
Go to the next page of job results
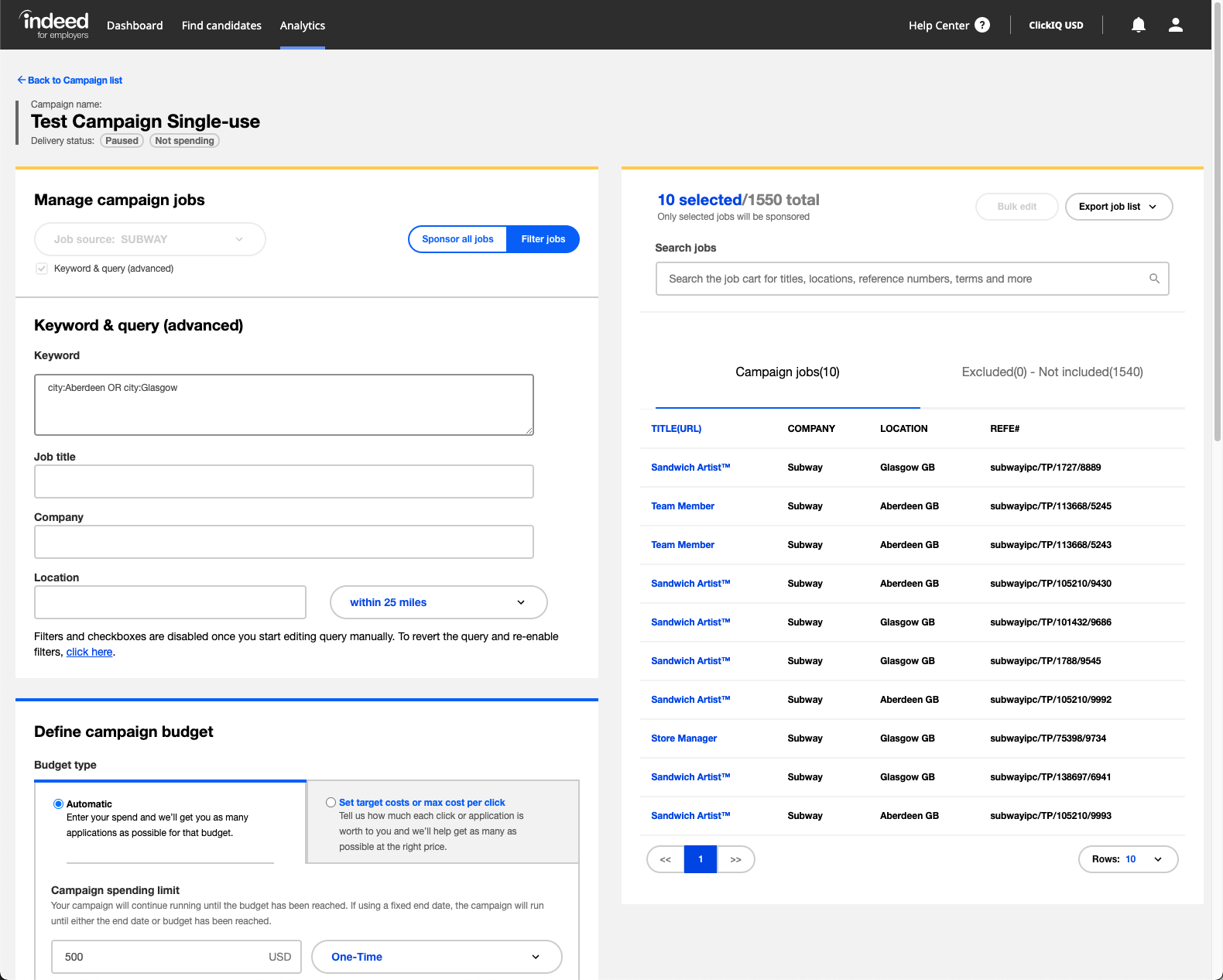coord(736,859)
